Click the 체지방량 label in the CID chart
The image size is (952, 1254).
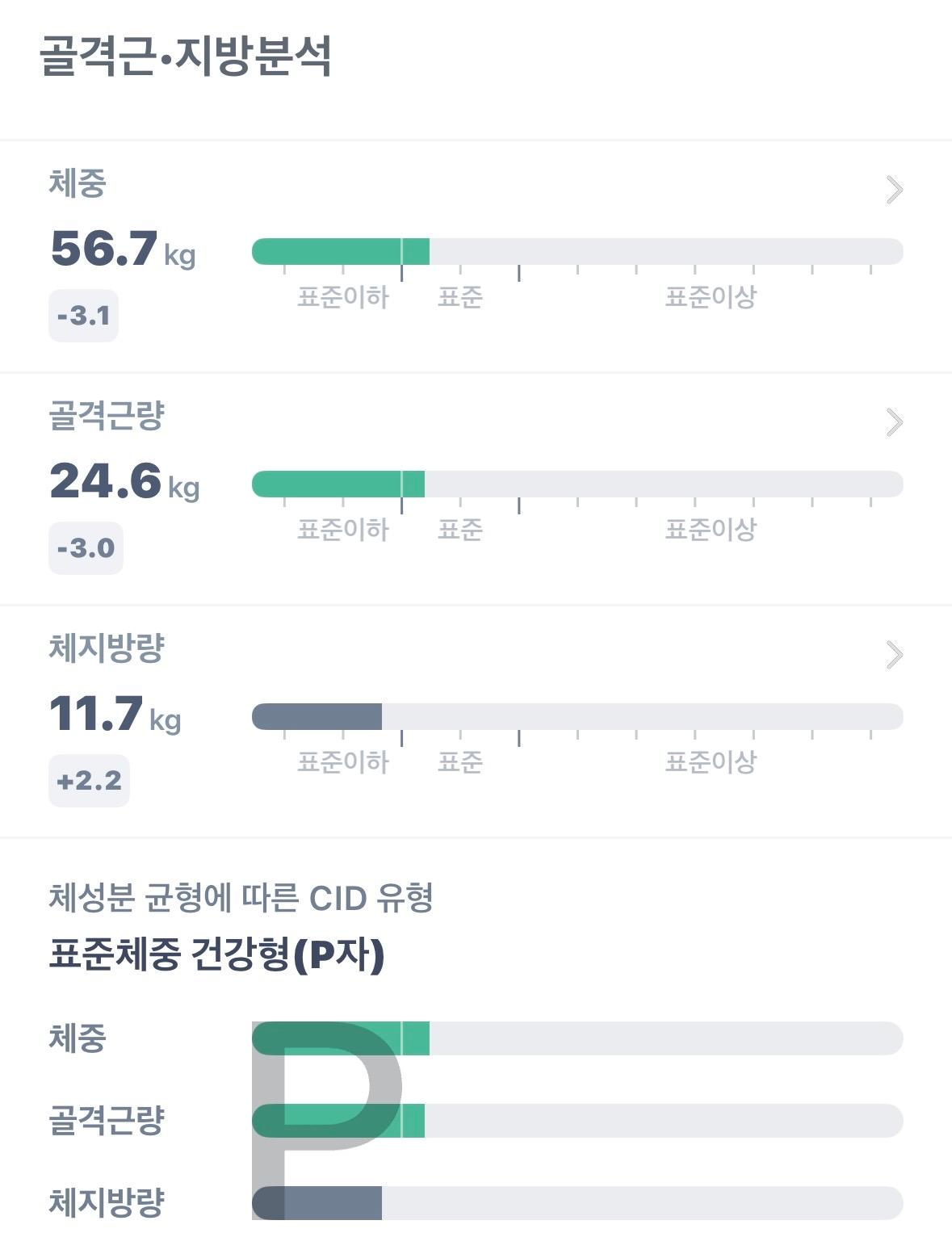107,1203
